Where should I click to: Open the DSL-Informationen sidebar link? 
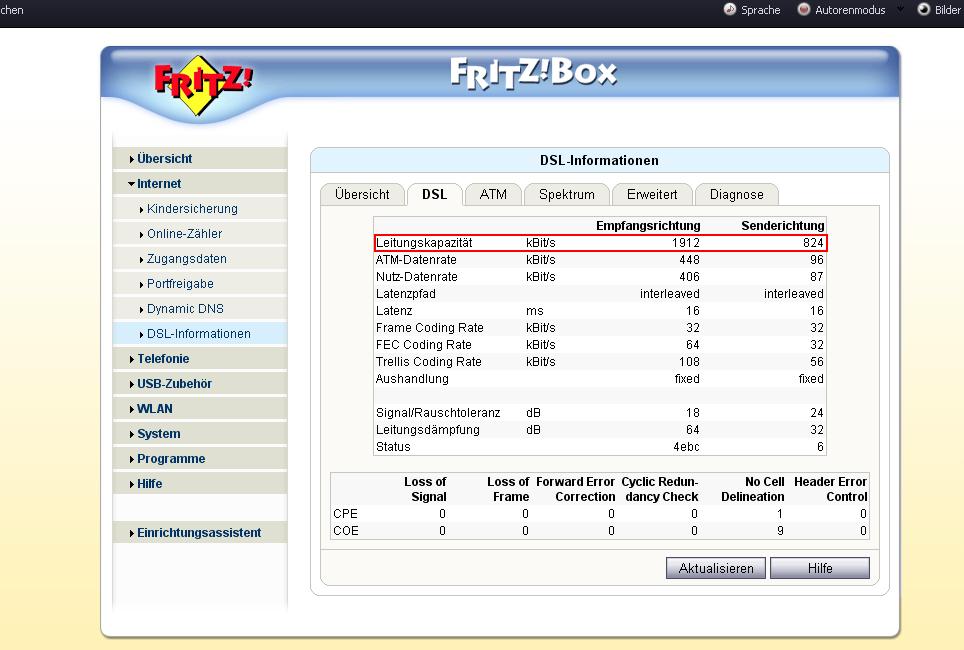tap(199, 334)
